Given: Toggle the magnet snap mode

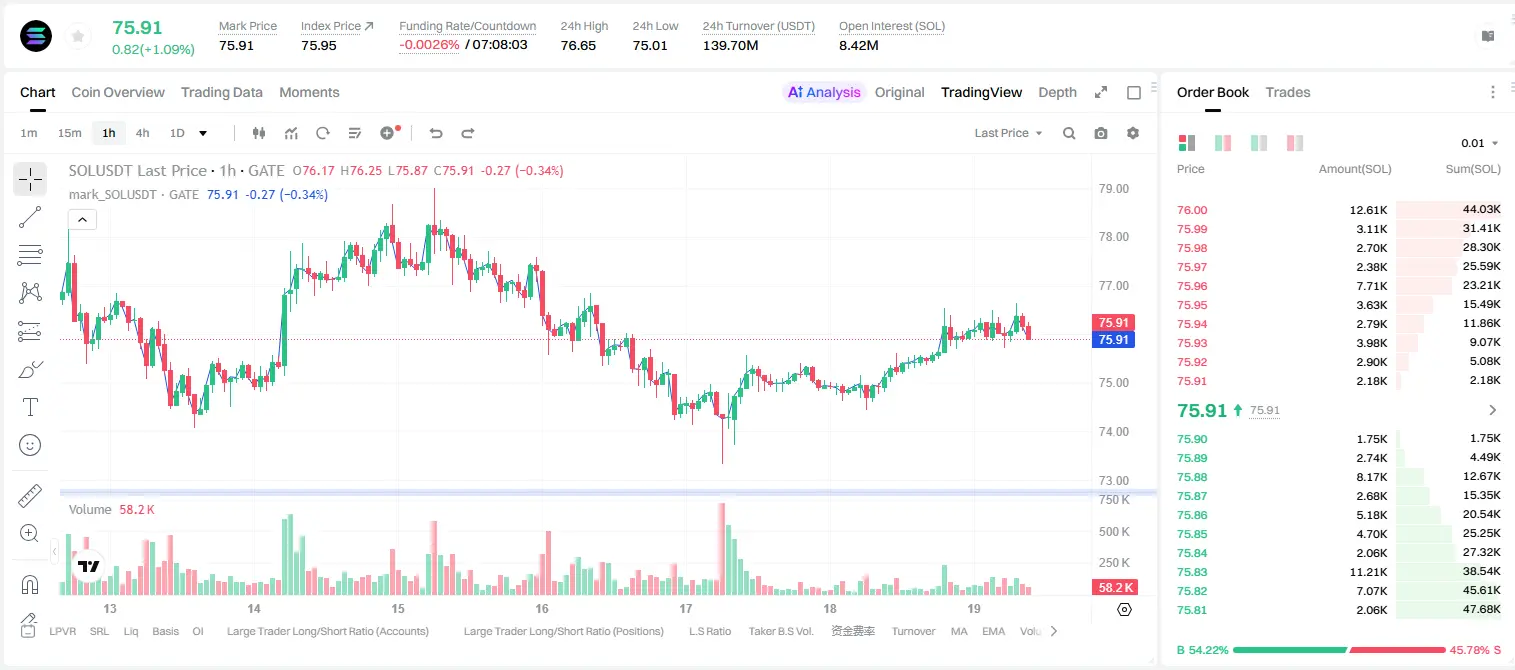Looking at the screenshot, I should point(30,584).
